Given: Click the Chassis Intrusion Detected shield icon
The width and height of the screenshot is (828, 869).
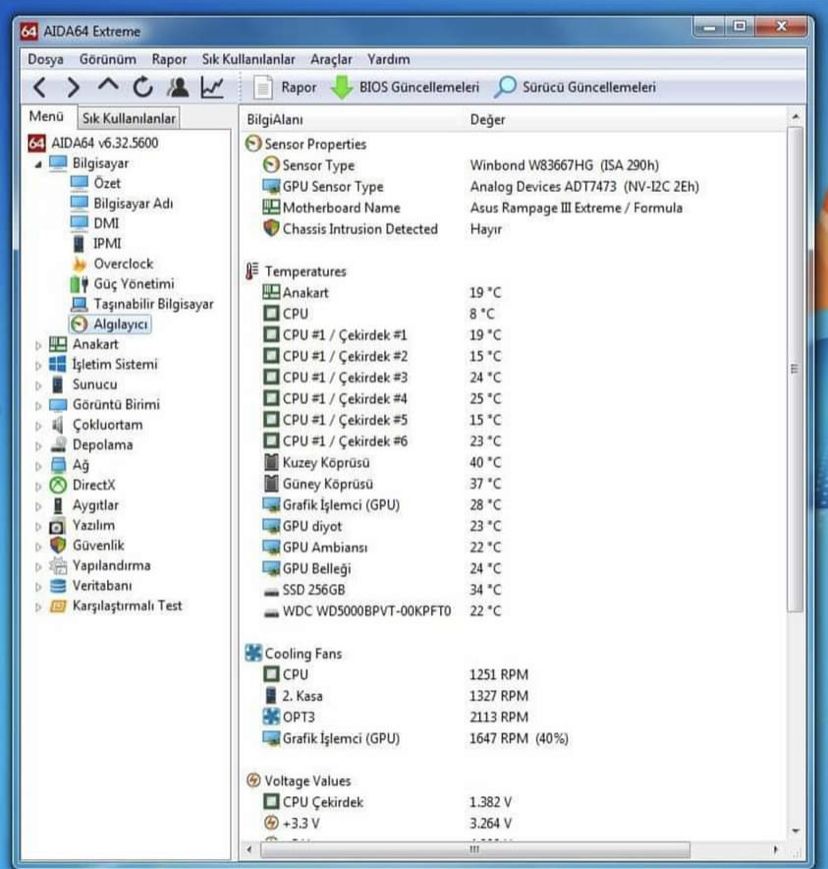Looking at the screenshot, I should pyautogui.click(x=271, y=228).
